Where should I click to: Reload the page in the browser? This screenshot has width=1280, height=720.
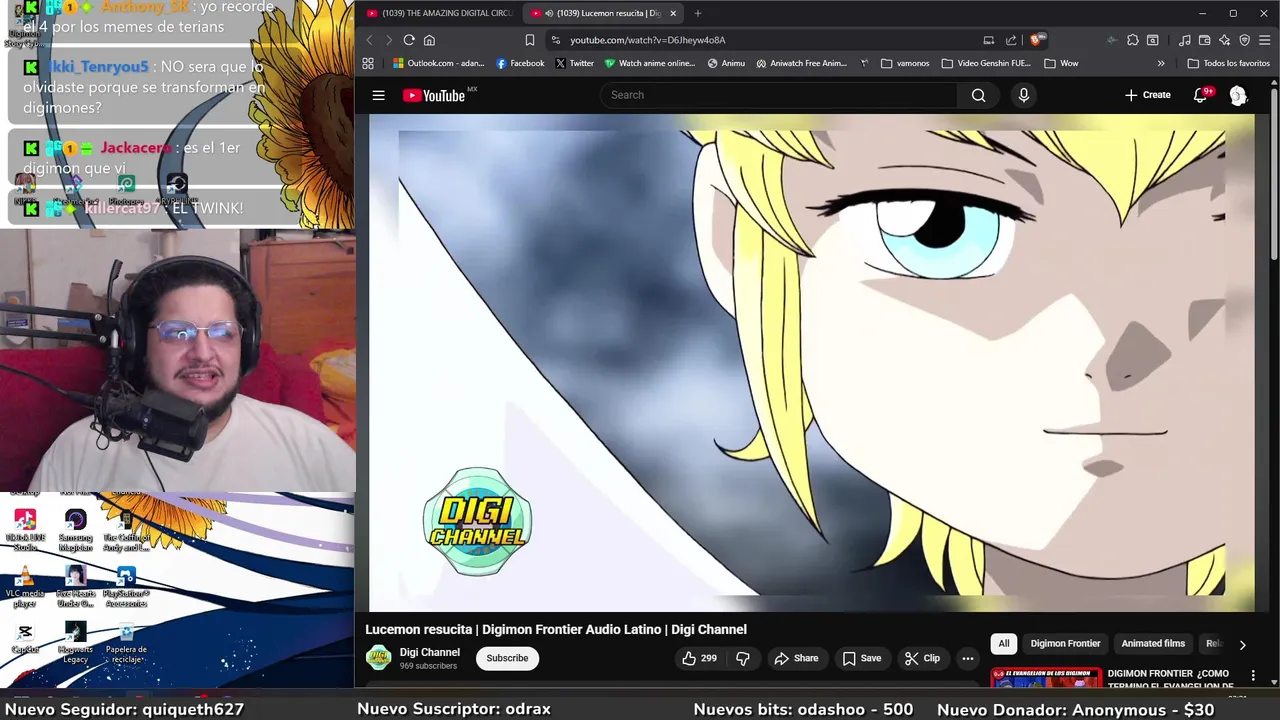(x=409, y=40)
